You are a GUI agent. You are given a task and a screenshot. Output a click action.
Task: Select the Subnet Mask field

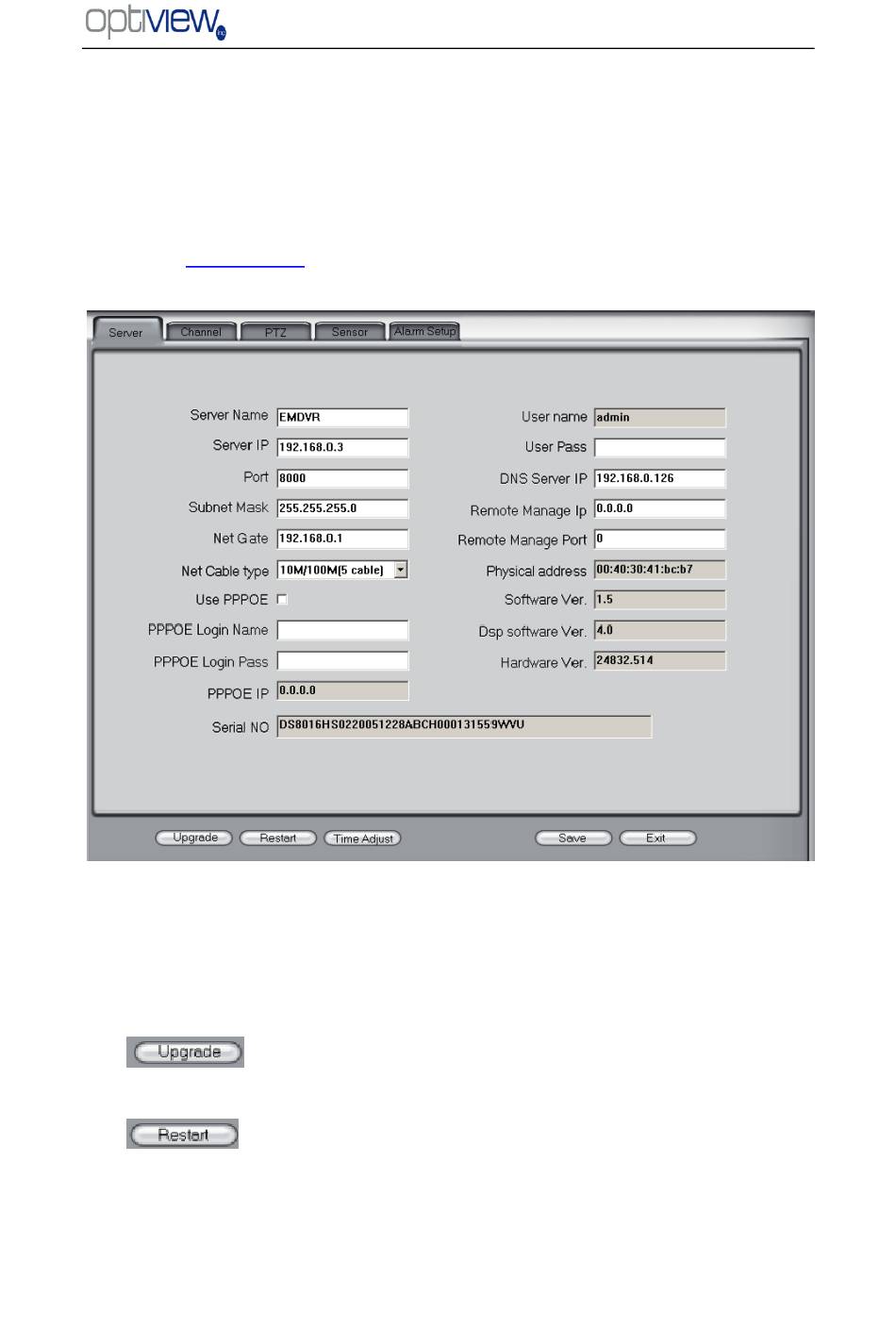(x=342, y=508)
